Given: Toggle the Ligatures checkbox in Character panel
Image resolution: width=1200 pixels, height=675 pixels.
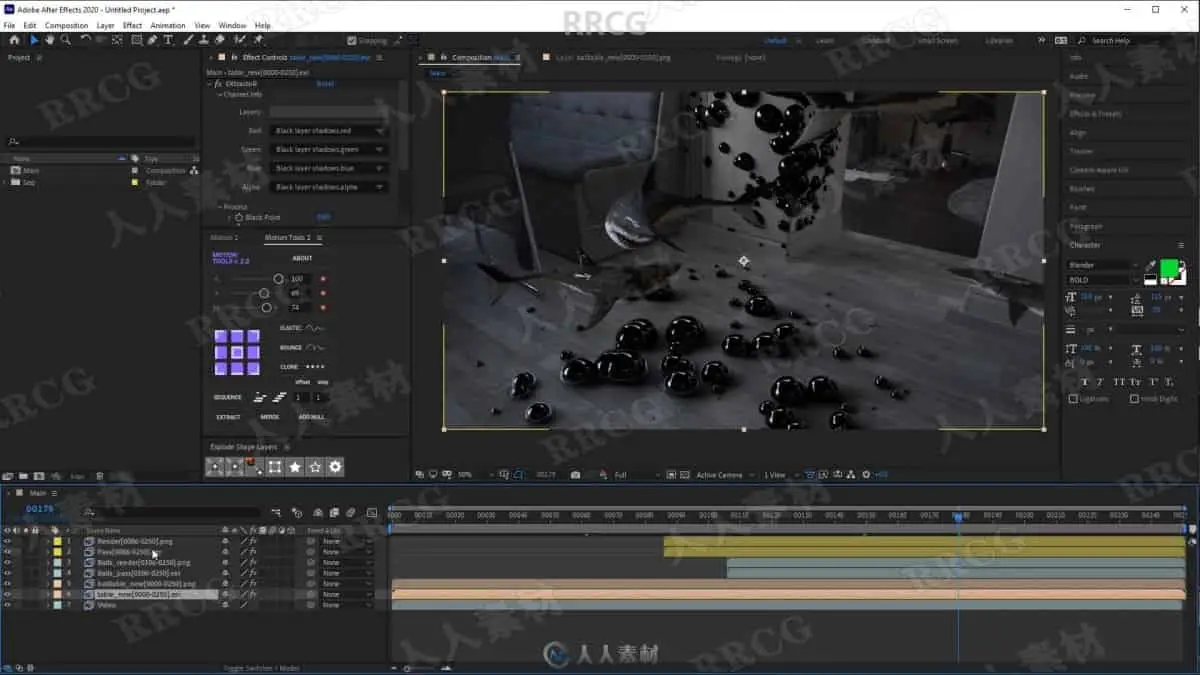Looking at the screenshot, I should point(1073,398).
